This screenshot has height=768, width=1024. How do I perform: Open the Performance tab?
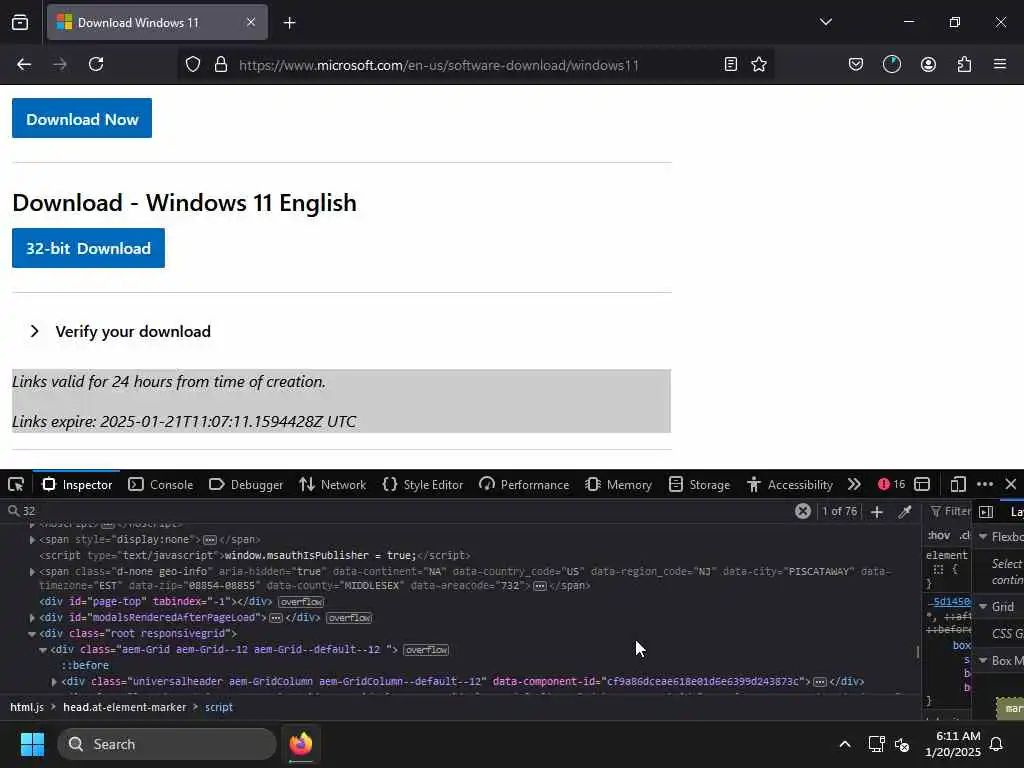pyautogui.click(x=524, y=485)
